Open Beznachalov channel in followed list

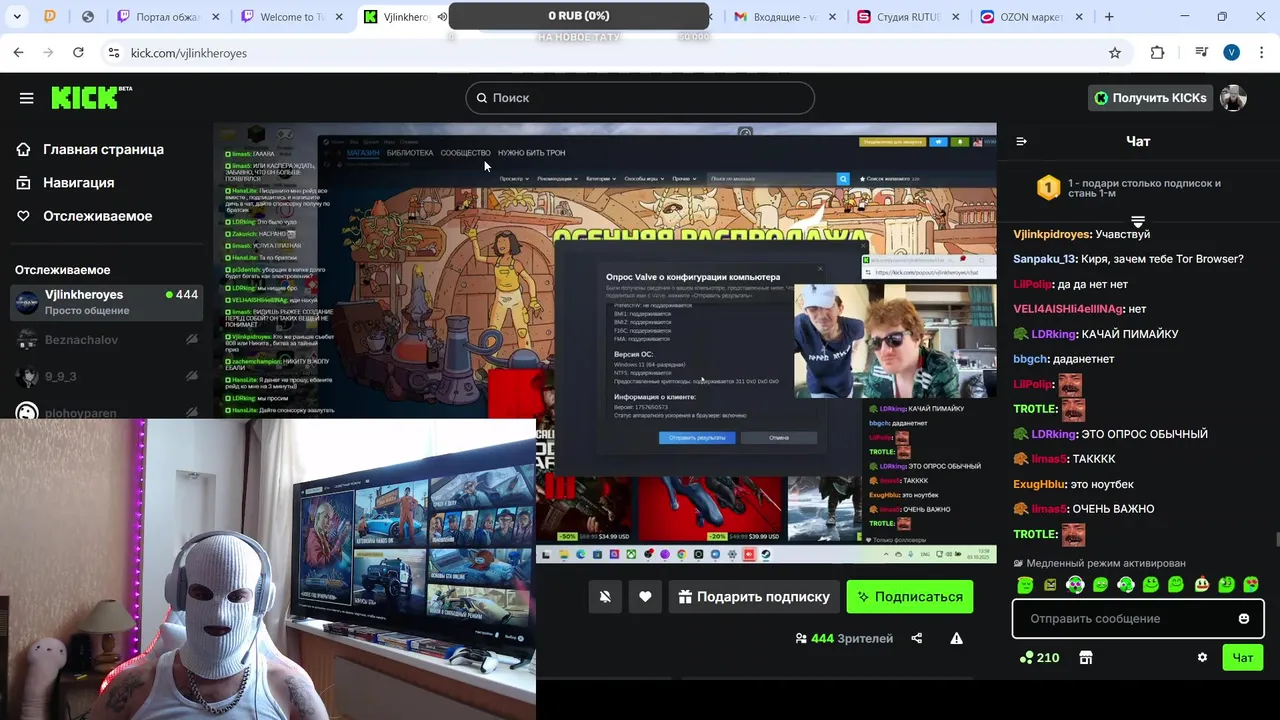point(106,340)
